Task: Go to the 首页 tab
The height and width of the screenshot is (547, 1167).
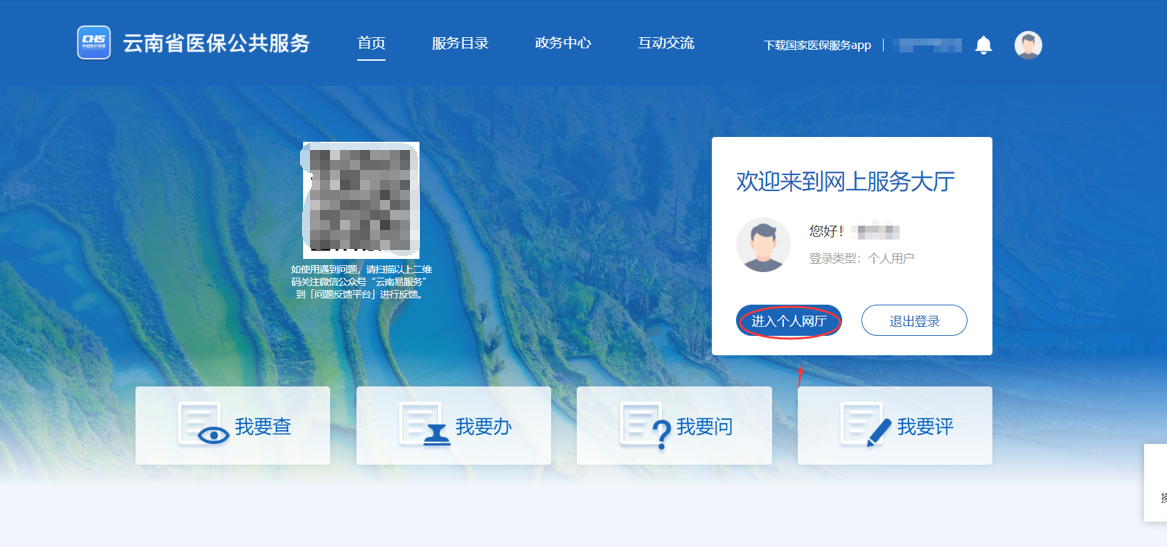Action: tap(371, 43)
